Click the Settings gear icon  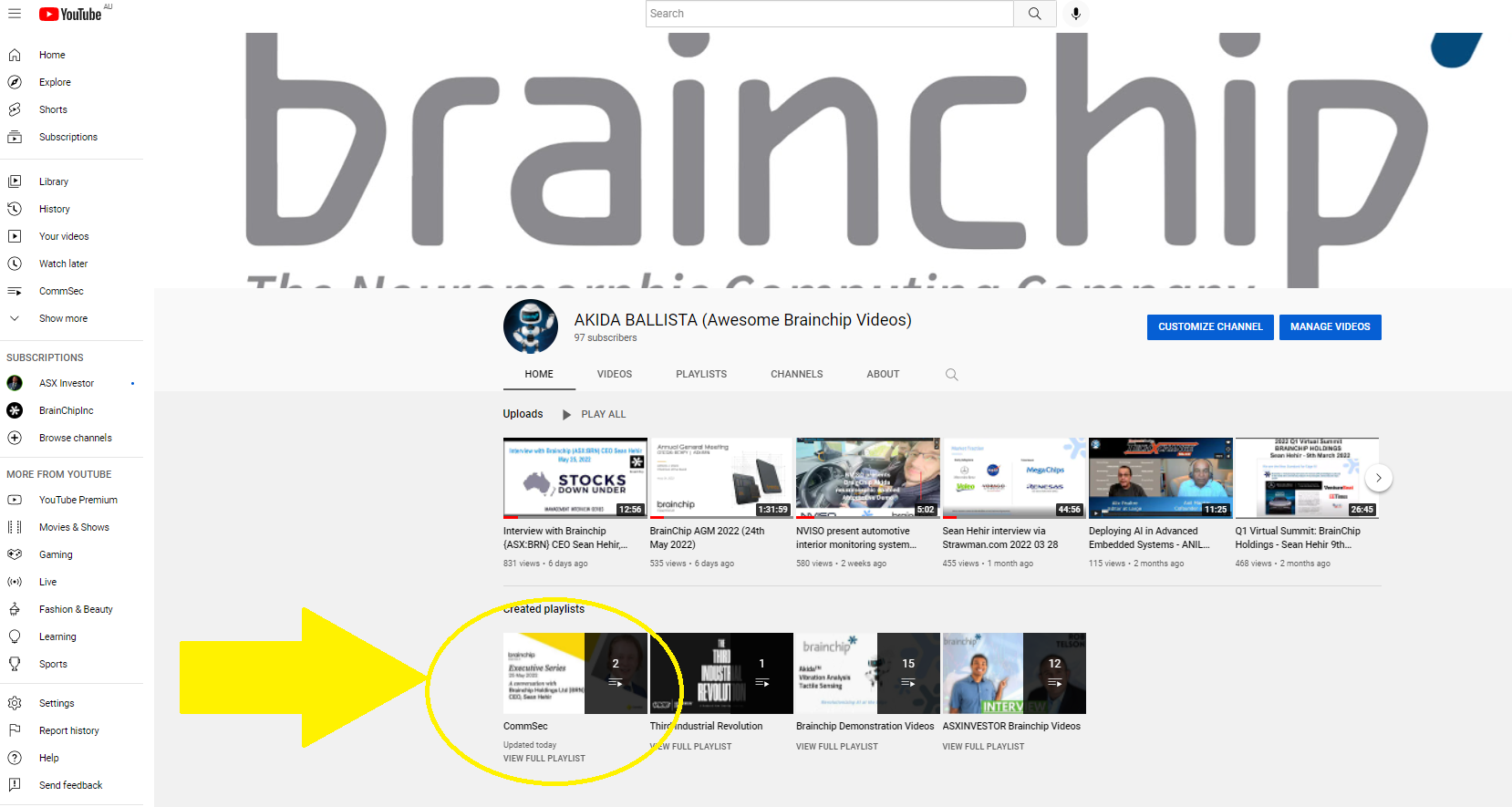15,703
